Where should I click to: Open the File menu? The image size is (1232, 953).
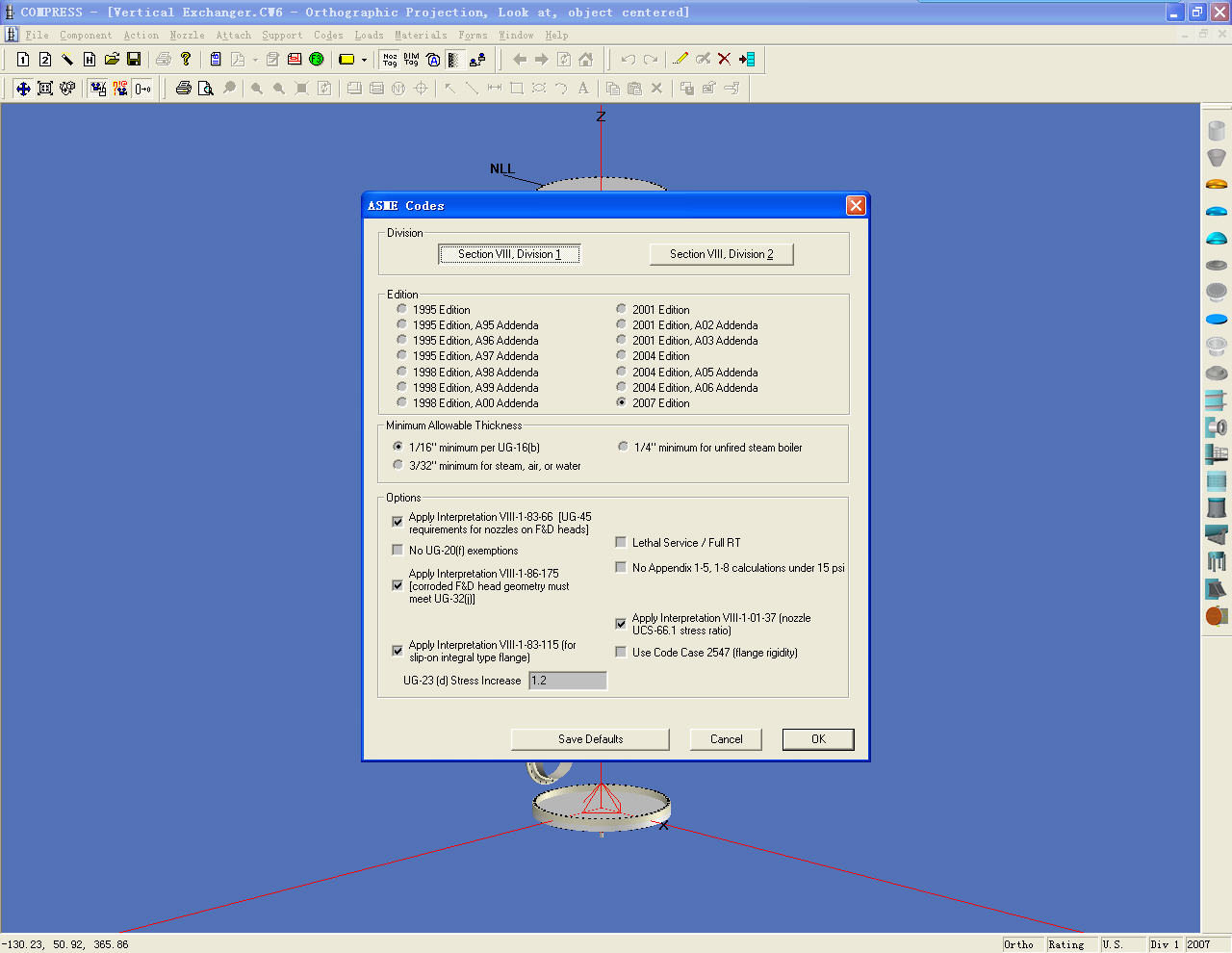(38, 35)
